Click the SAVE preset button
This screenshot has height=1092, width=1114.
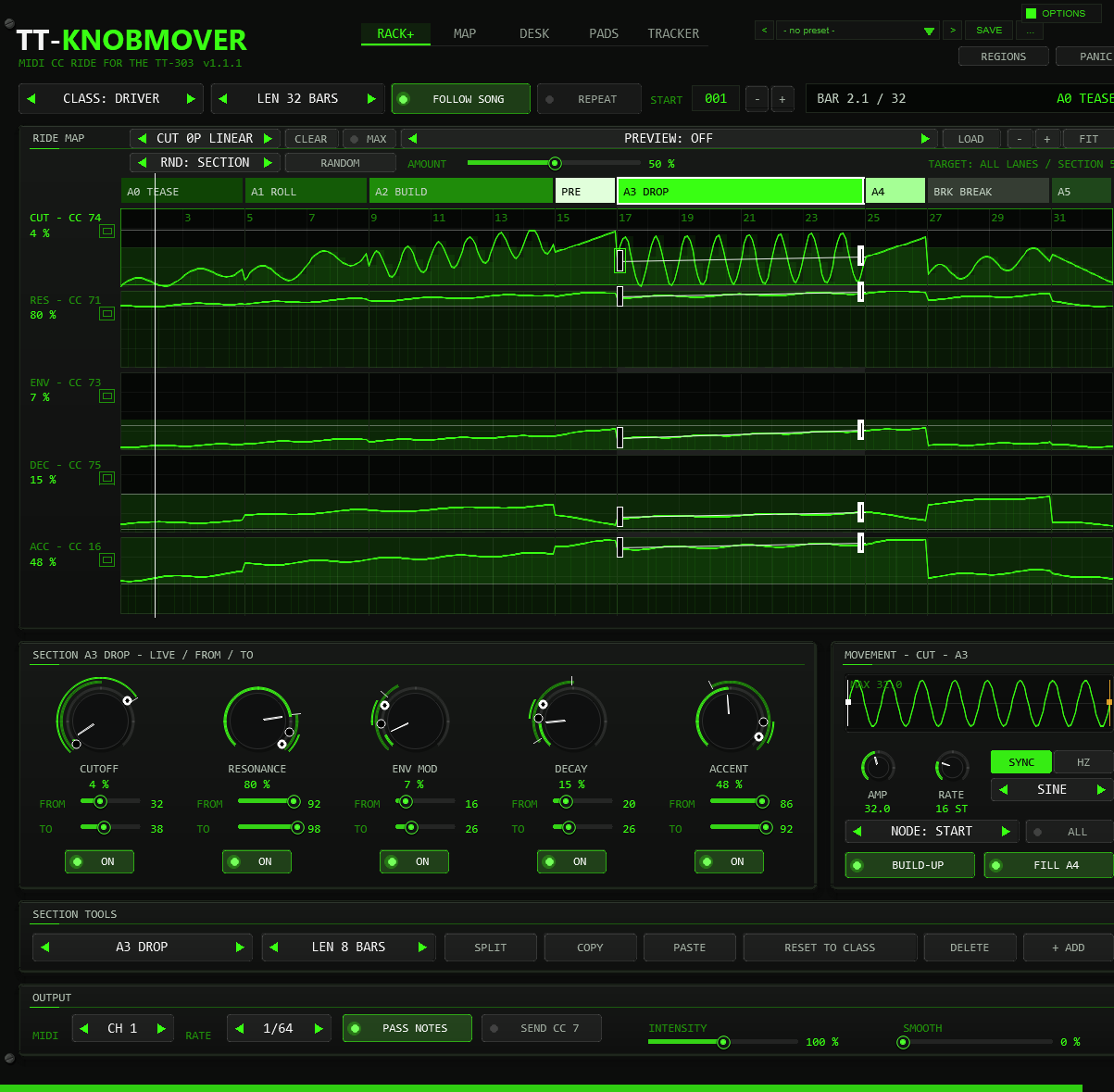989,31
